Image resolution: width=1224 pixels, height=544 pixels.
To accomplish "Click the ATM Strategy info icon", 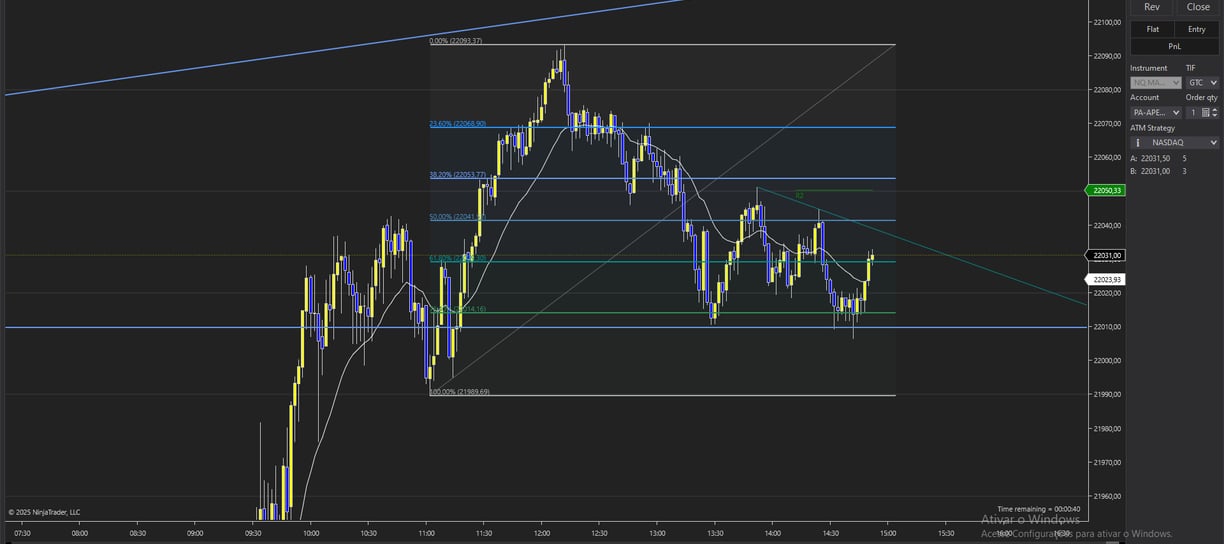I will click(1138, 143).
